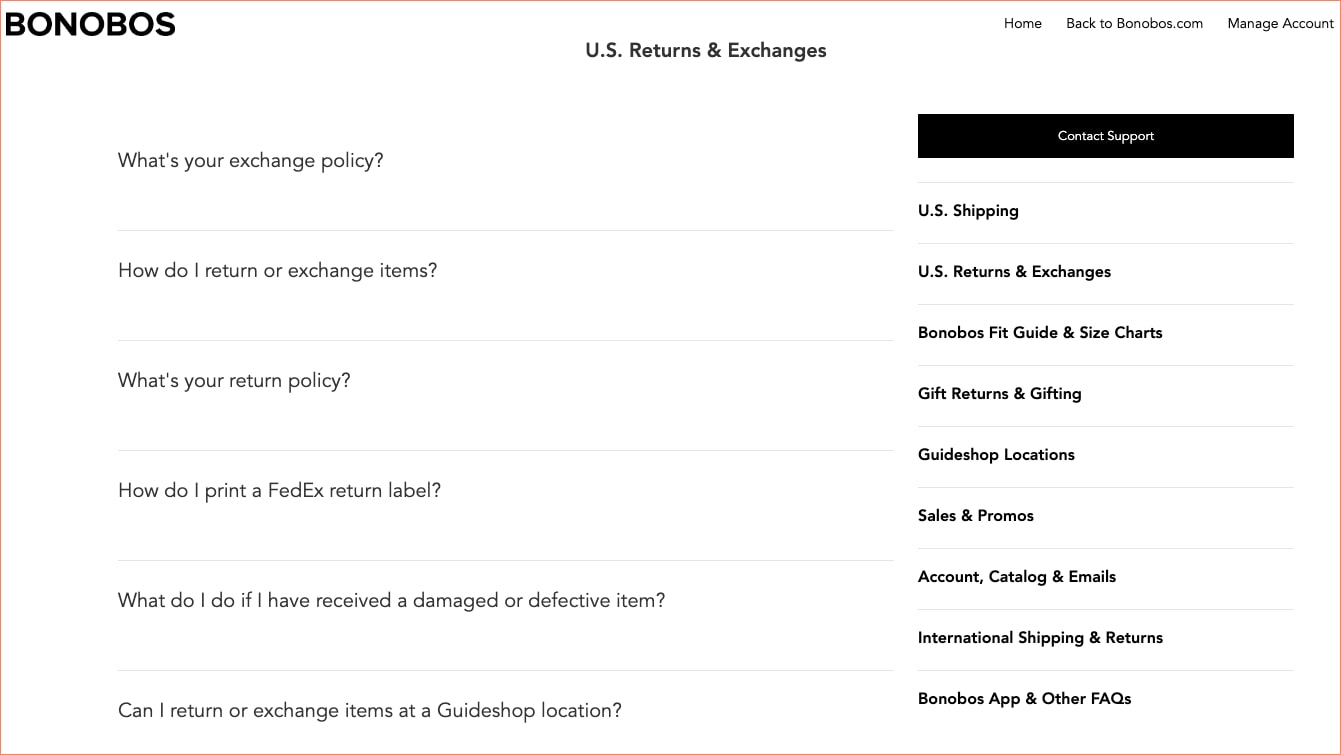This screenshot has width=1341, height=755.
Task: Open Manage Account from top navigation
Action: [x=1280, y=23]
